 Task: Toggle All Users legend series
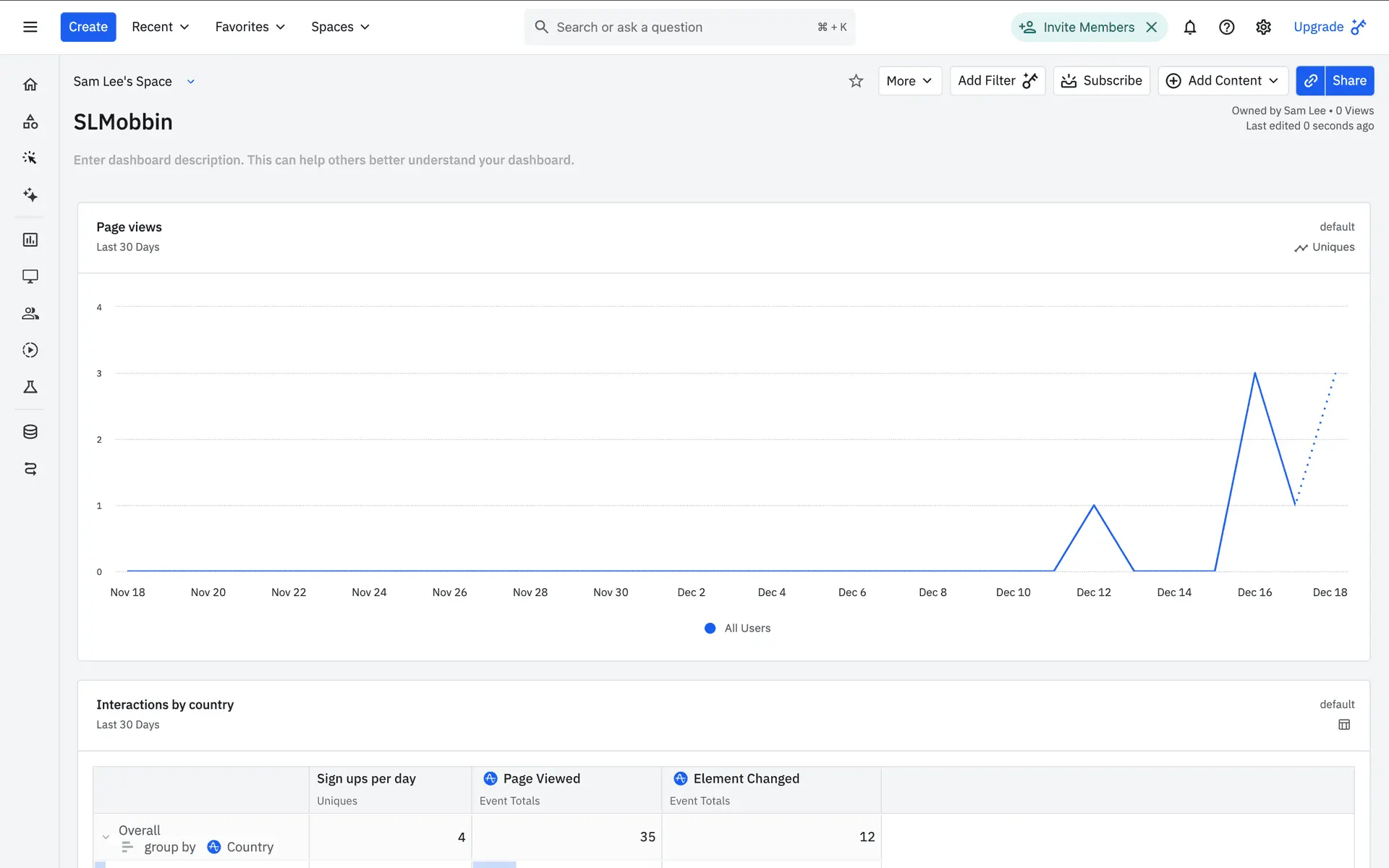pos(737,628)
